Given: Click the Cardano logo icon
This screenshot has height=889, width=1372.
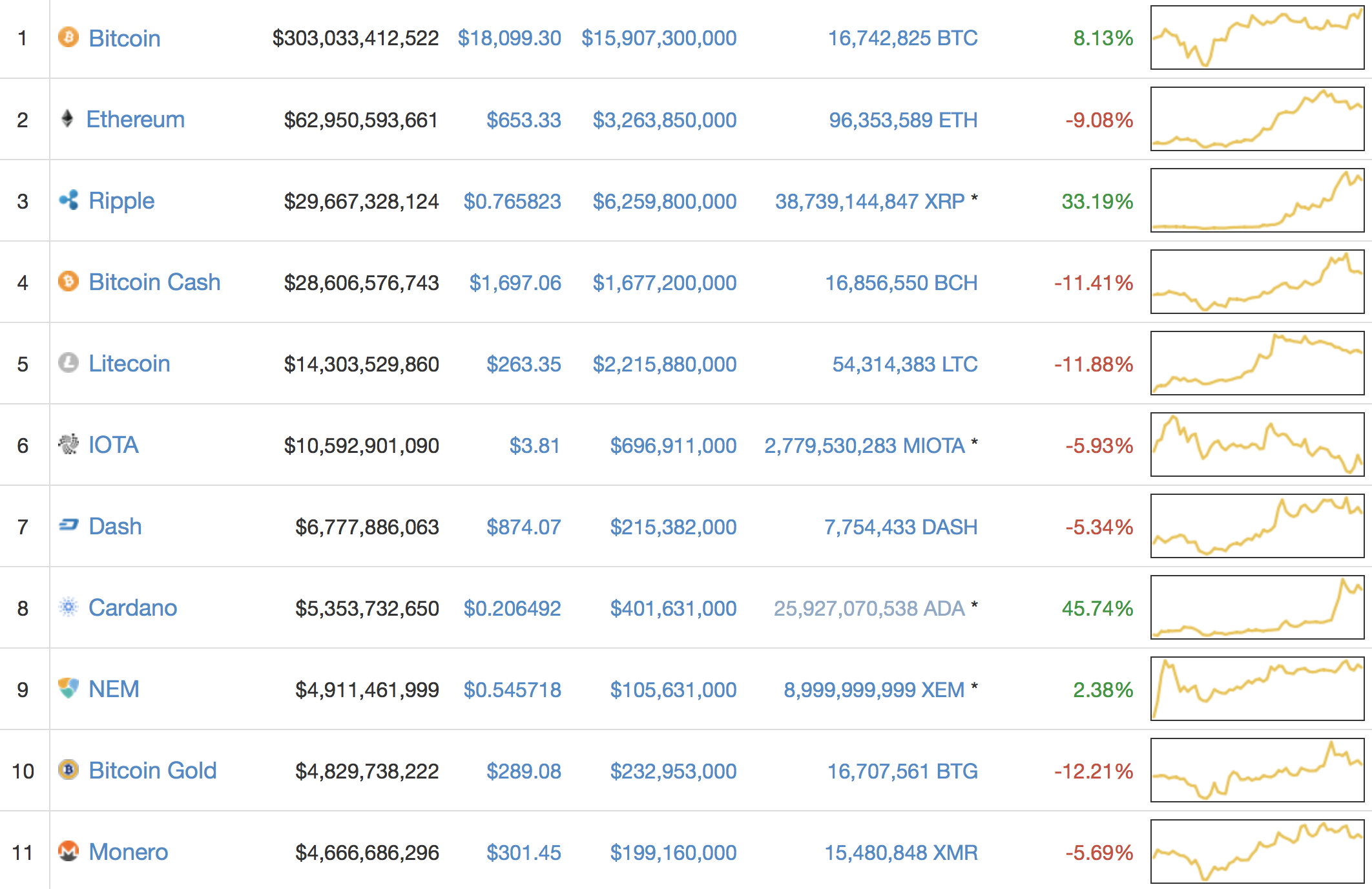Looking at the screenshot, I should 68,607.
